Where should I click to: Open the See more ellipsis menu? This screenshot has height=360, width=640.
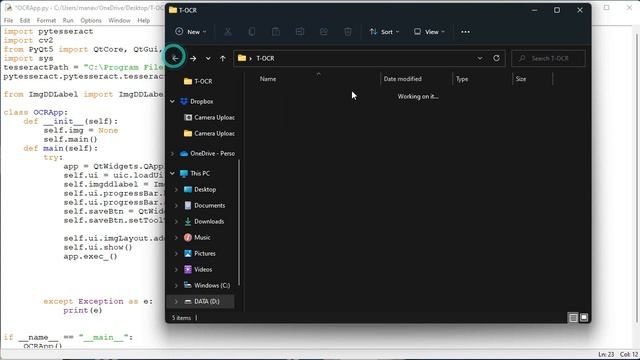(x=465, y=32)
